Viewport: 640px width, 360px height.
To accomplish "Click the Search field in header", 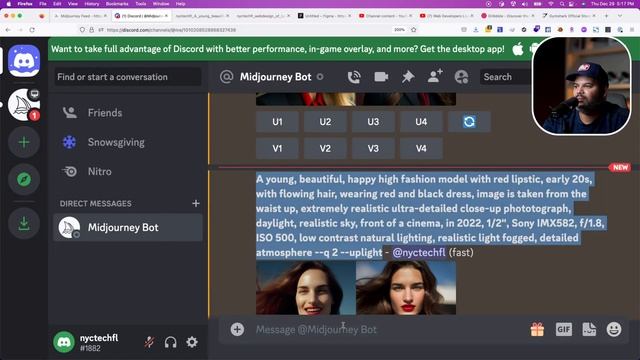I will point(506,77).
